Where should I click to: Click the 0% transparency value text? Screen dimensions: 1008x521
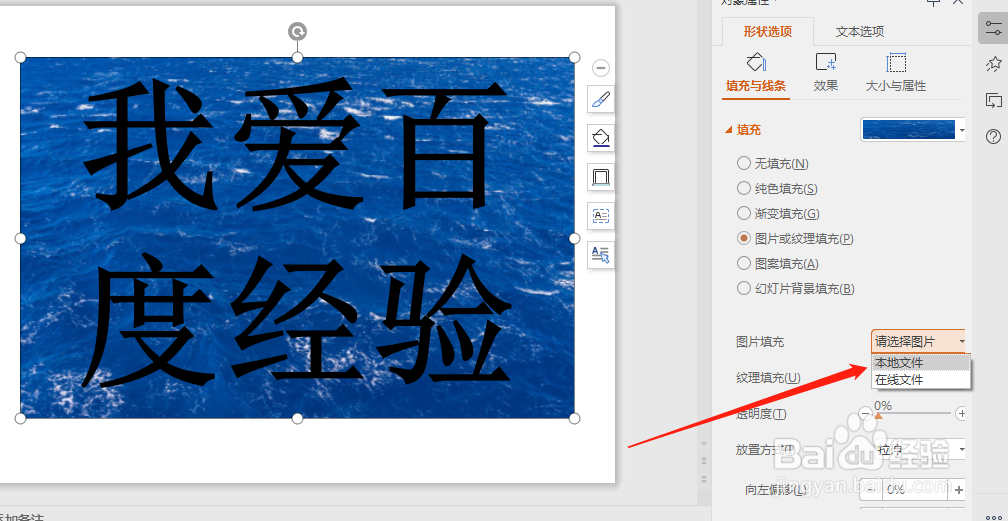pos(883,406)
